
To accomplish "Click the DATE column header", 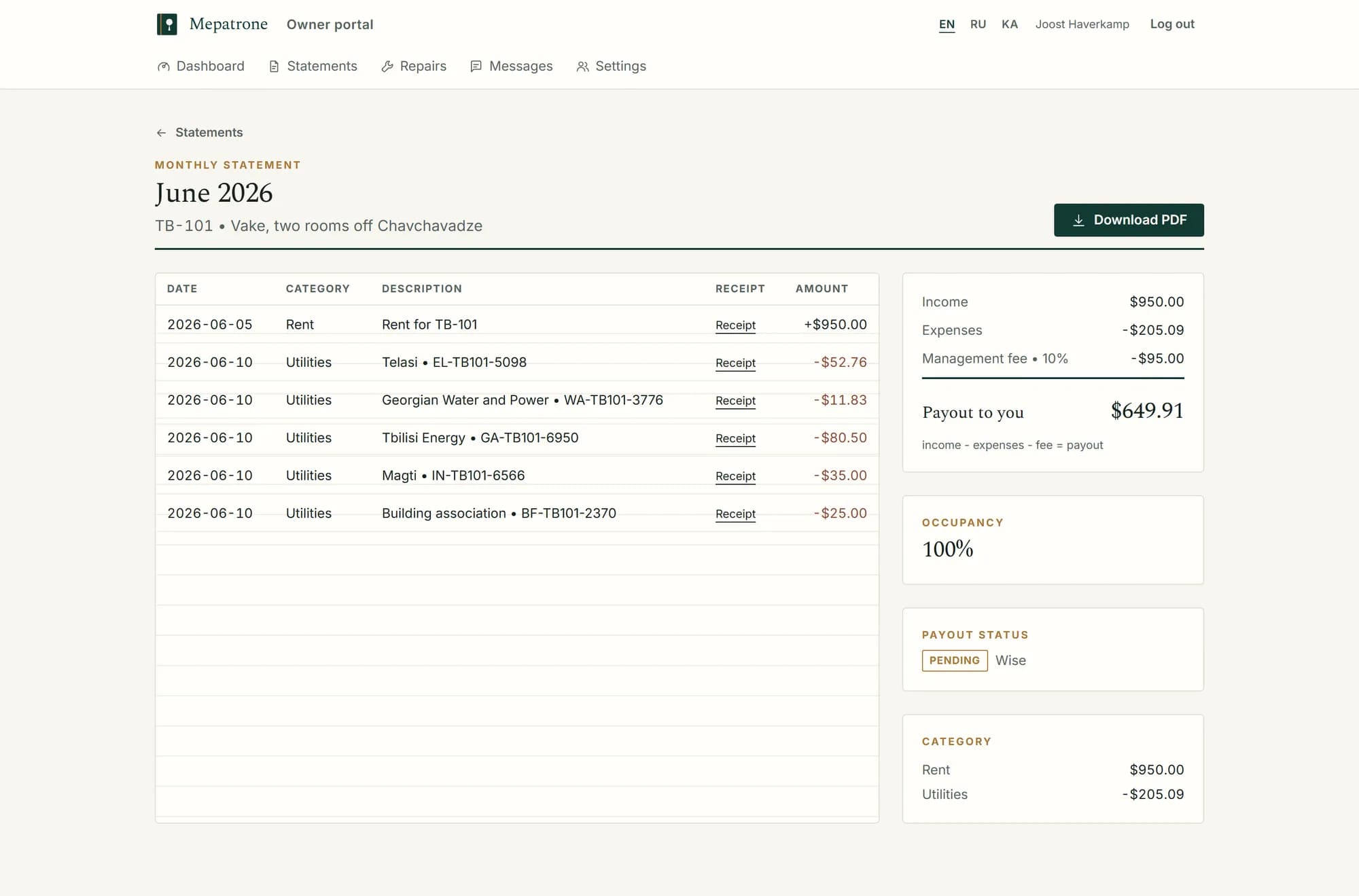I will [182, 289].
